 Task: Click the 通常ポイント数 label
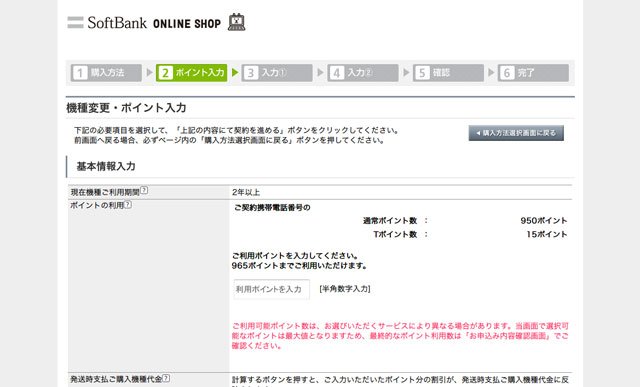point(390,221)
